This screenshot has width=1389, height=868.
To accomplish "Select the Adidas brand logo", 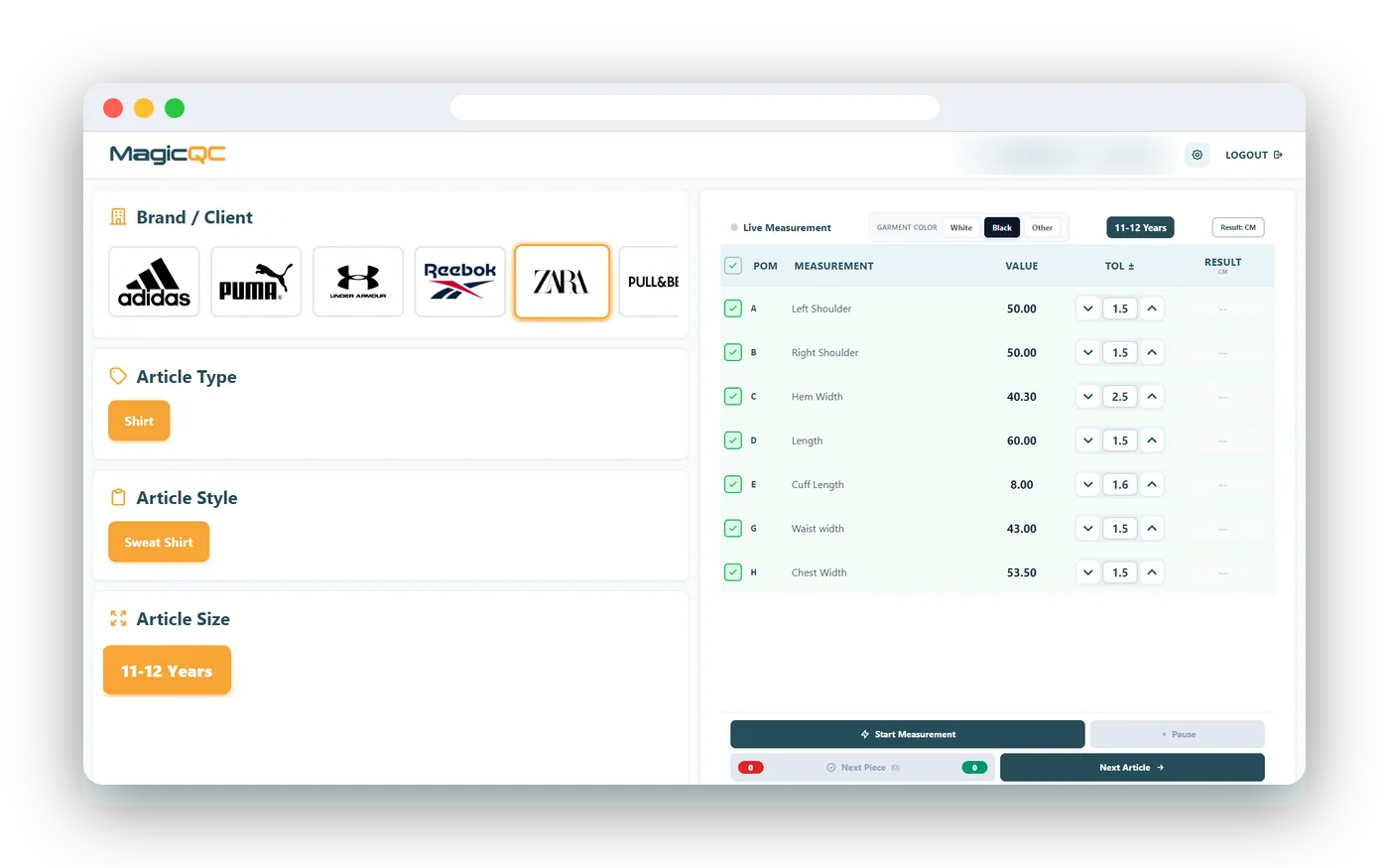I will tap(154, 282).
